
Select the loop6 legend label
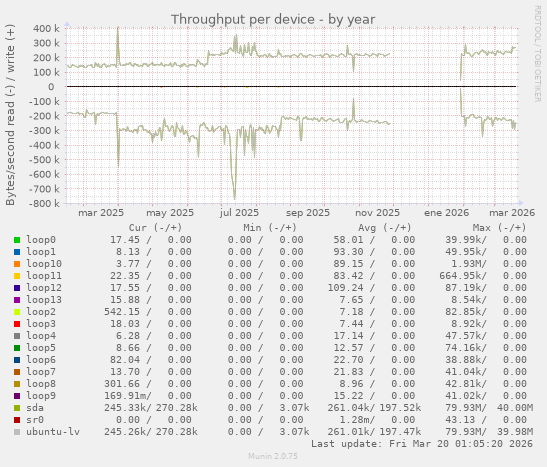(41, 360)
